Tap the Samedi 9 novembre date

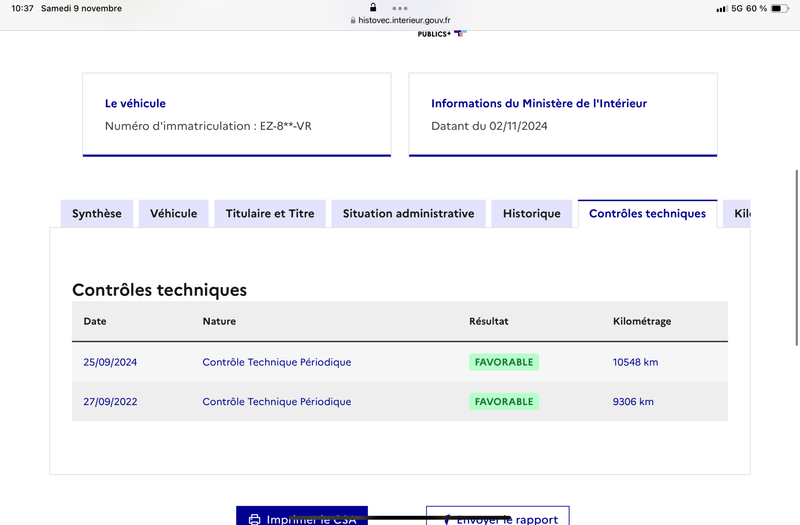[81, 8]
